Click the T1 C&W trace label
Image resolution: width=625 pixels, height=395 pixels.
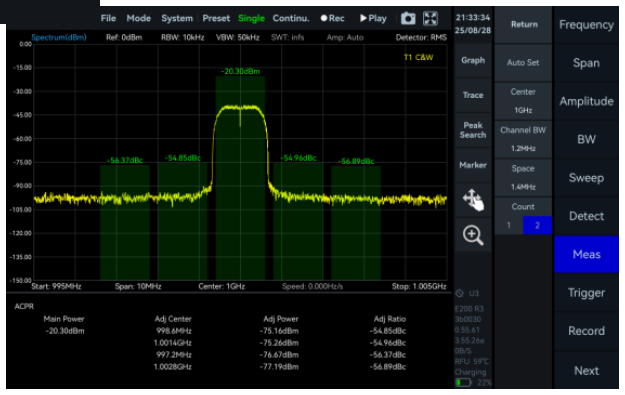(x=419, y=57)
